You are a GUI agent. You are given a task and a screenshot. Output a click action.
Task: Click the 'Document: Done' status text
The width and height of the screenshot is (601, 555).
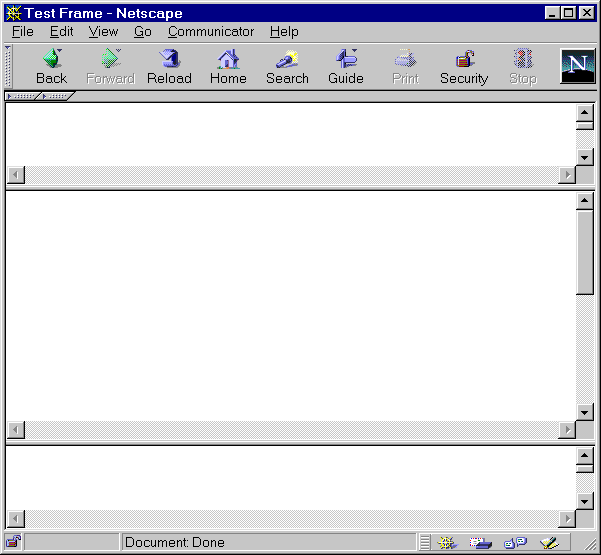pos(175,542)
